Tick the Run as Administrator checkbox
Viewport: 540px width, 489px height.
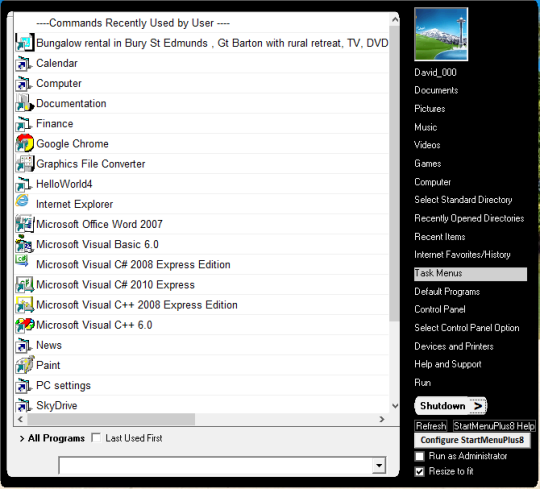(x=419, y=456)
